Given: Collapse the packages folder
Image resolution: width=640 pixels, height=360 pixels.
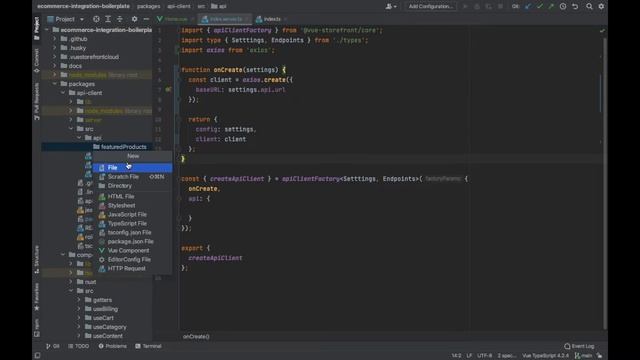Looking at the screenshot, I should (55, 84).
